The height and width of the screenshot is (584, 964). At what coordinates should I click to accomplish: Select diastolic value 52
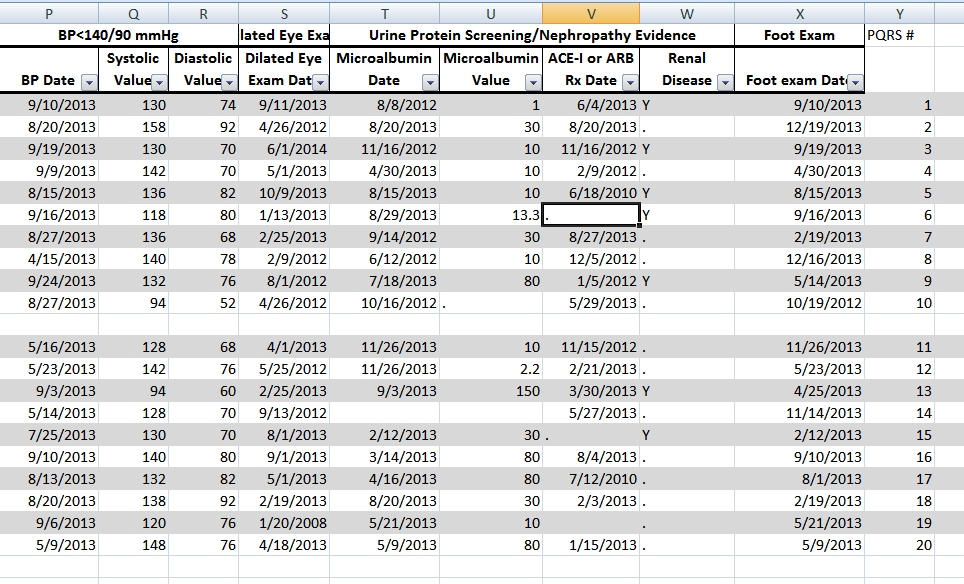pos(203,303)
